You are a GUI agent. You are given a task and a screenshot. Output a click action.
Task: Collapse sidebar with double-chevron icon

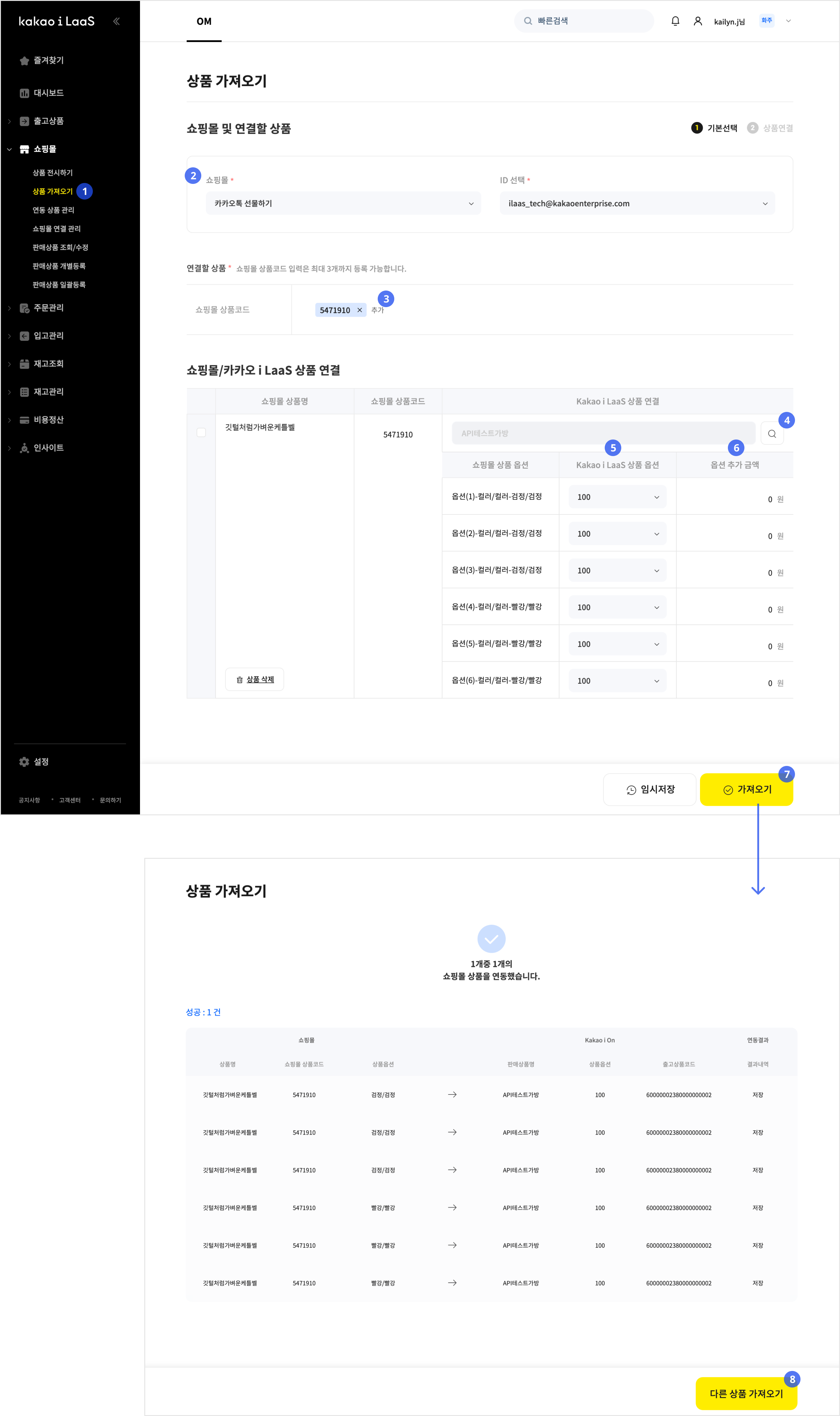(116, 21)
